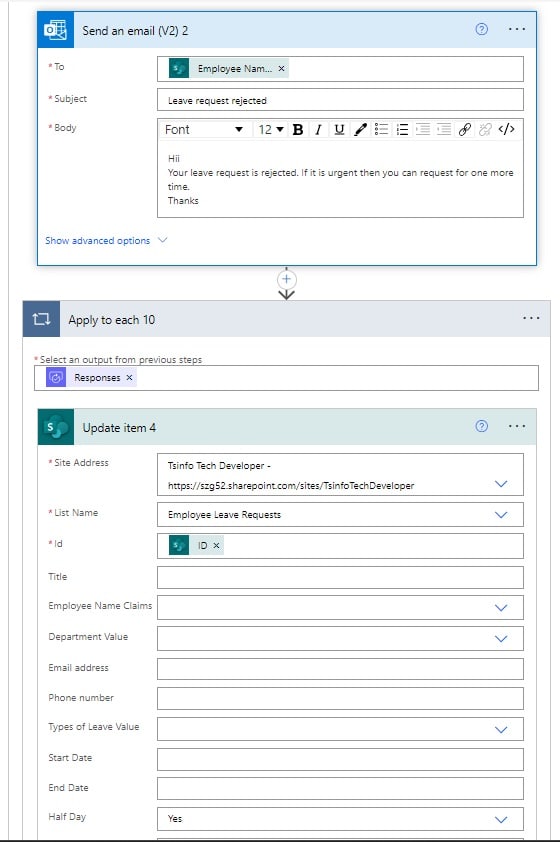Click the SharePoint icon on Update item 4

click(x=56, y=427)
